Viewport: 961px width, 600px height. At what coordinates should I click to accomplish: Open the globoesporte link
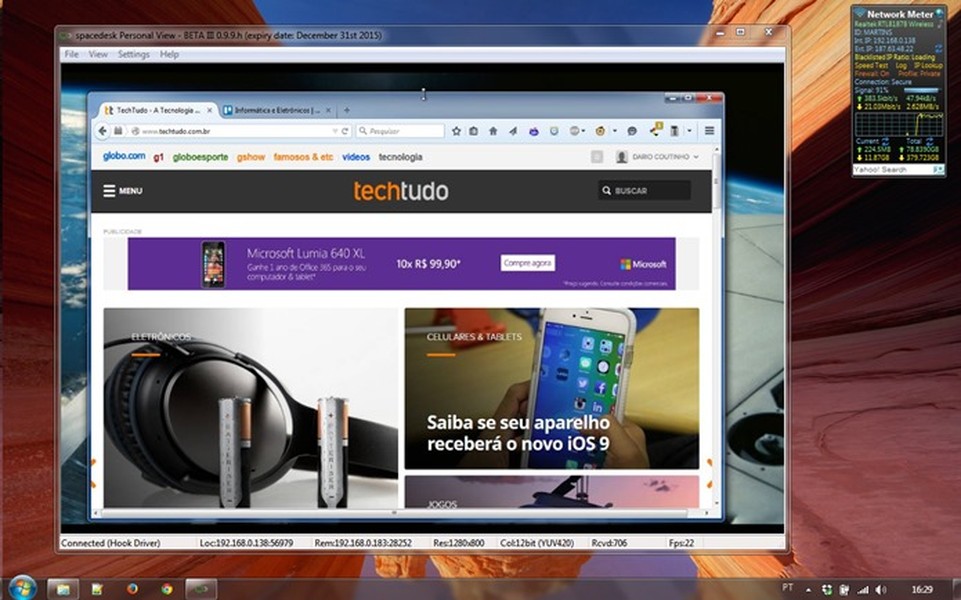(200, 157)
